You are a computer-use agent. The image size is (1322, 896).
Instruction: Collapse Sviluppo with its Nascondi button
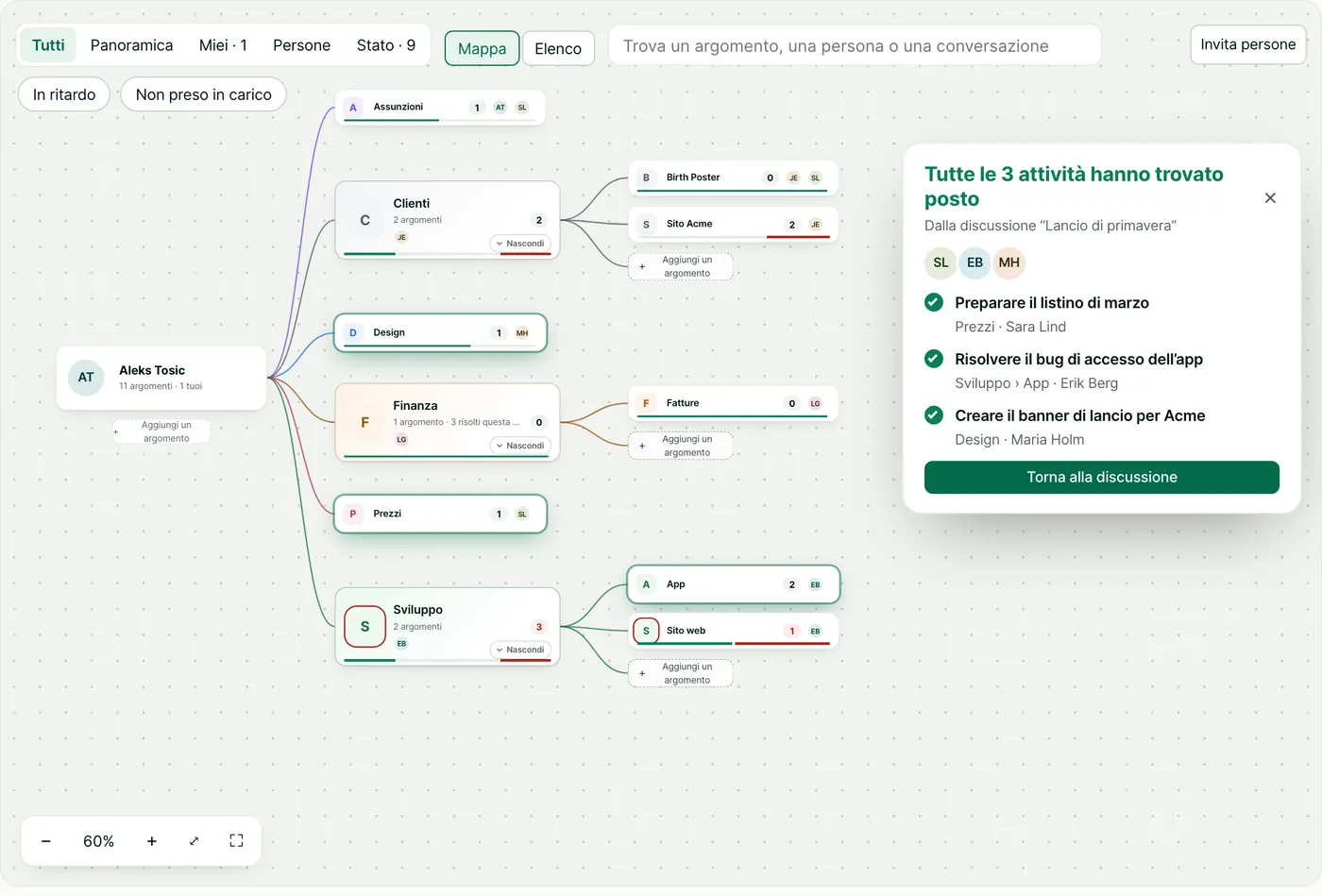tap(520, 650)
